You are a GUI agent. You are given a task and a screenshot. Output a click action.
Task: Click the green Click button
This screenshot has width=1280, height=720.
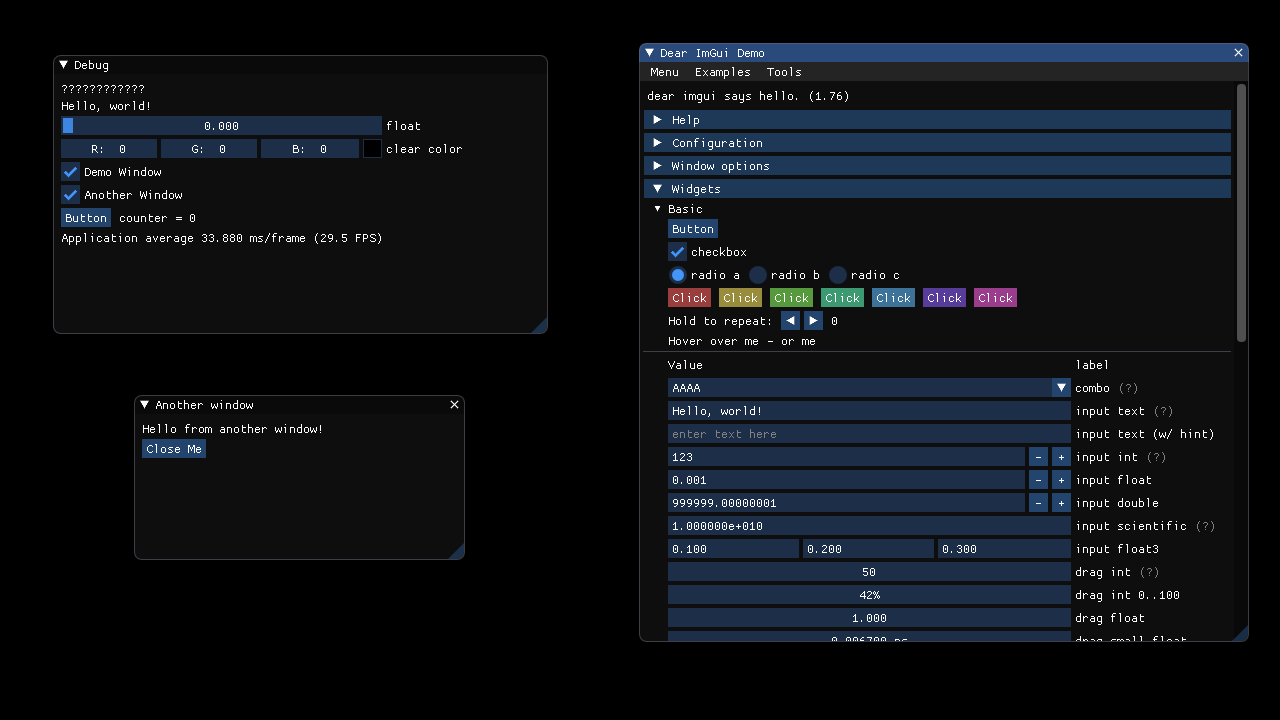pyautogui.click(x=791, y=298)
